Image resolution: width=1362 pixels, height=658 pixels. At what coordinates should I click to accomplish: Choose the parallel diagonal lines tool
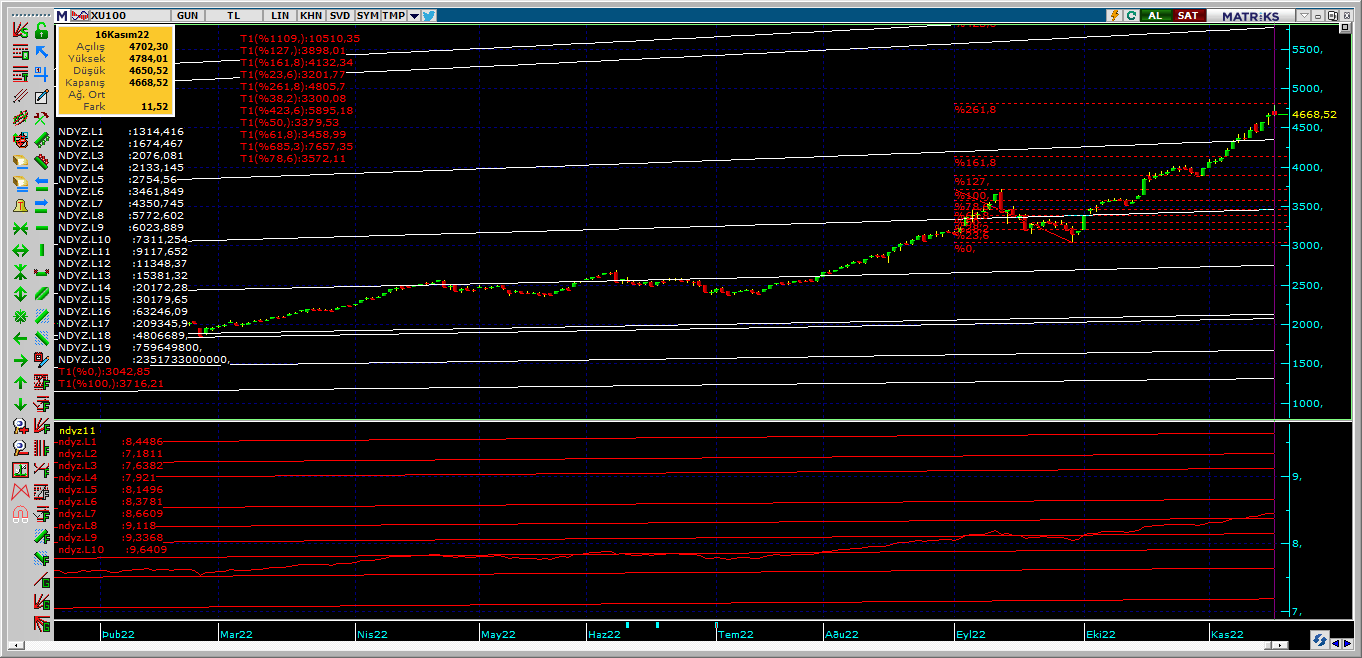pyautogui.click(x=20, y=96)
